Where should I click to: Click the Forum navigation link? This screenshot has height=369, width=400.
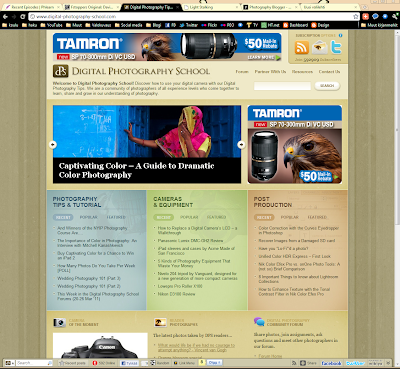[242, 72]
